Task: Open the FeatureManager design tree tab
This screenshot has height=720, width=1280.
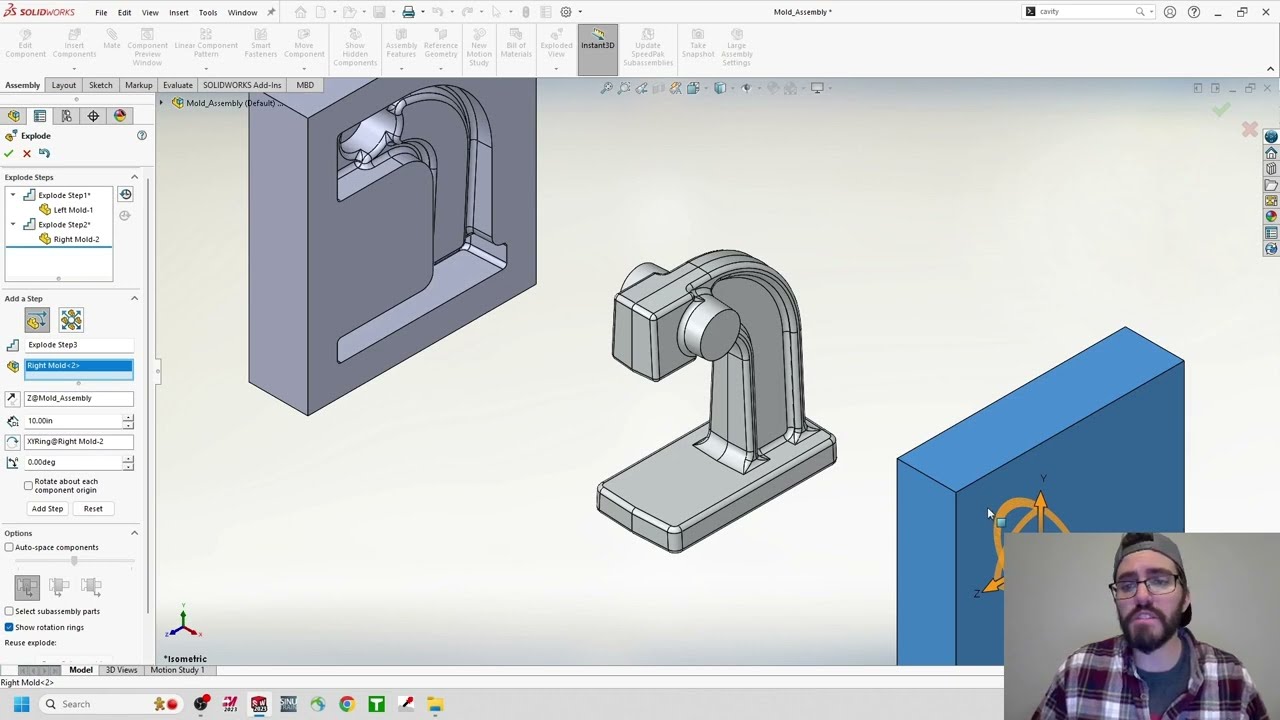Action: point(14,116)
